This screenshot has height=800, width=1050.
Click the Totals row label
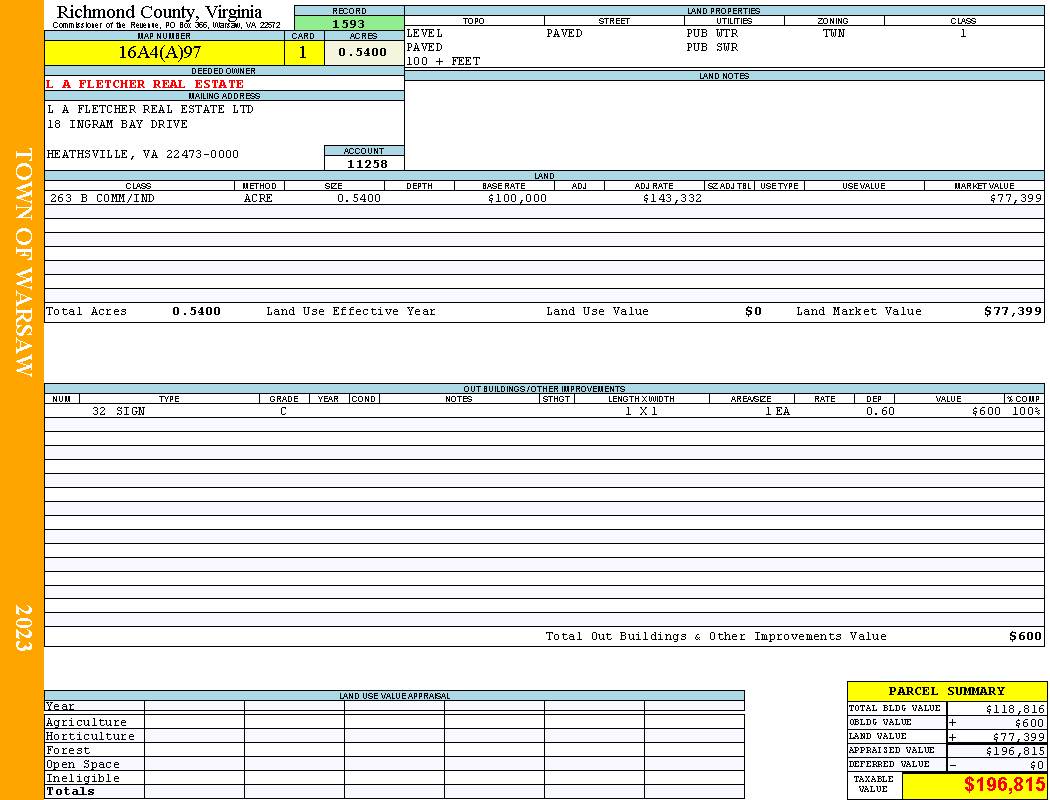point(70,791)
